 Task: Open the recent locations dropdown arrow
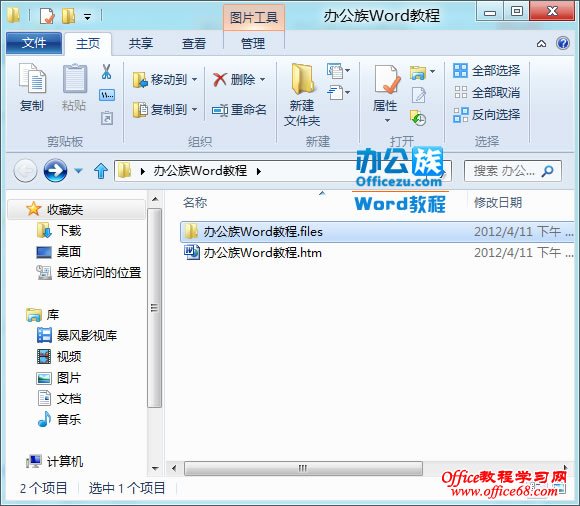(x=78, y=171)
